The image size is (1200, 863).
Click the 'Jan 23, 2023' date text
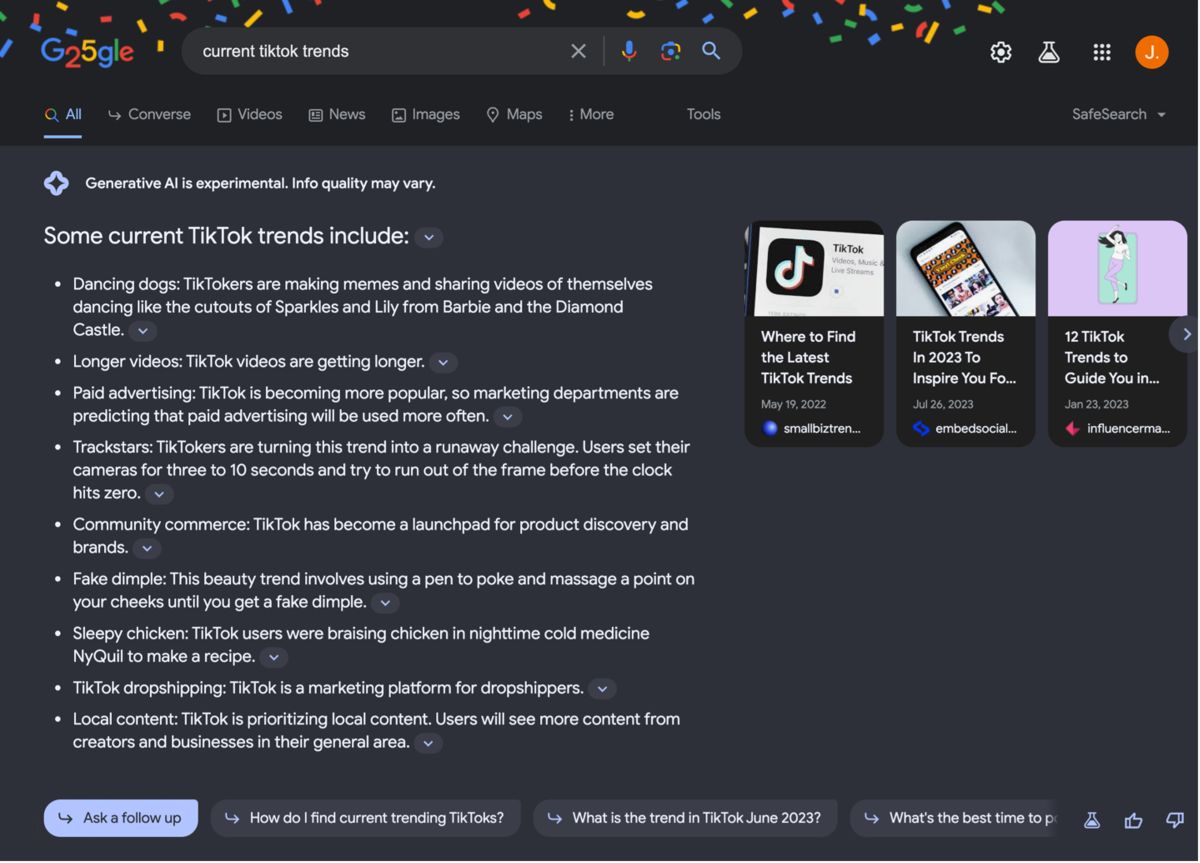[x=1096, y=404]
